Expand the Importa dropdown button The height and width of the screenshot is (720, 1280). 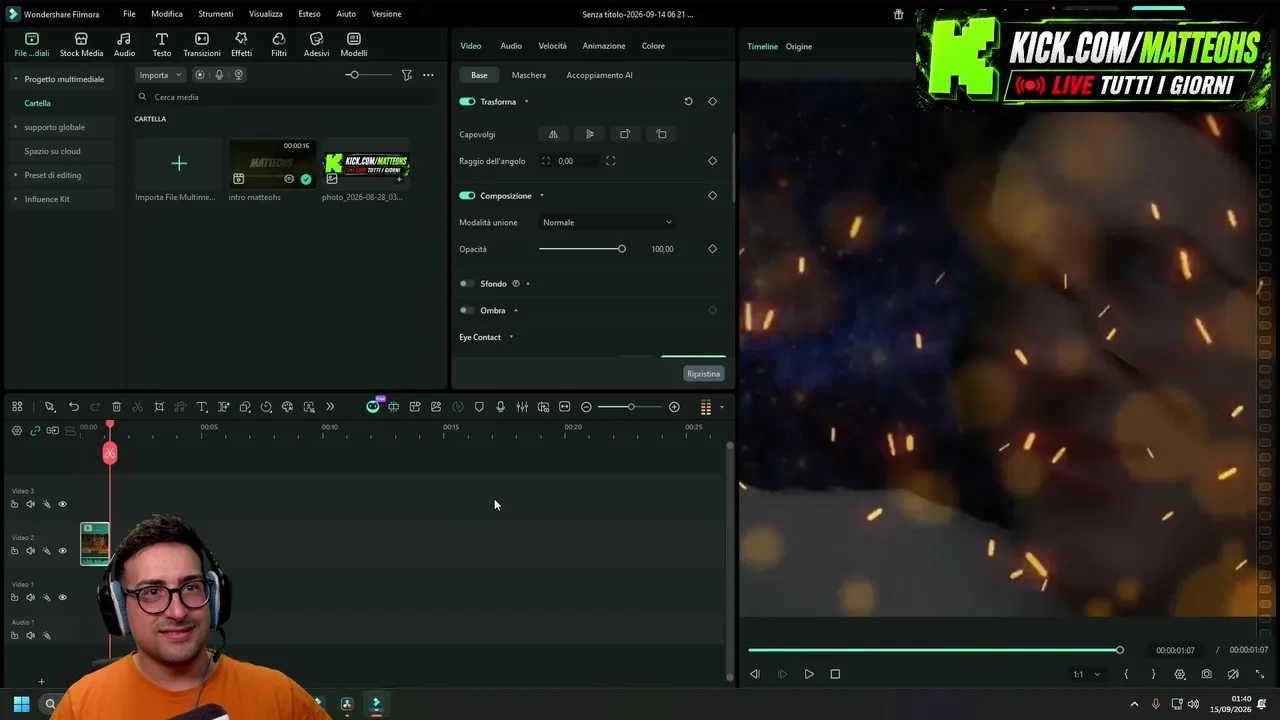pos(160,75)
